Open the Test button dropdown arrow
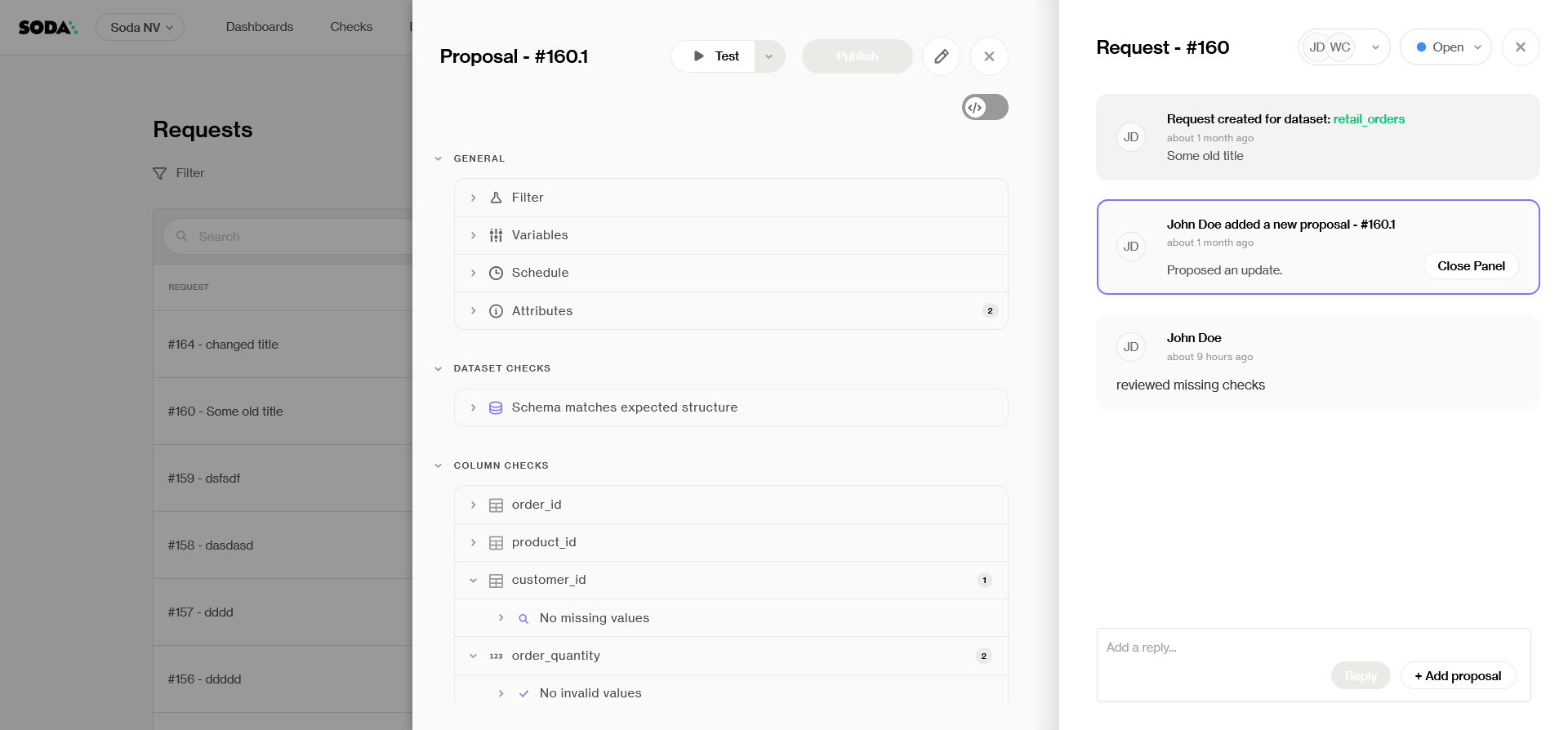This screenshot has height=730, width=1568. [768, 56]
